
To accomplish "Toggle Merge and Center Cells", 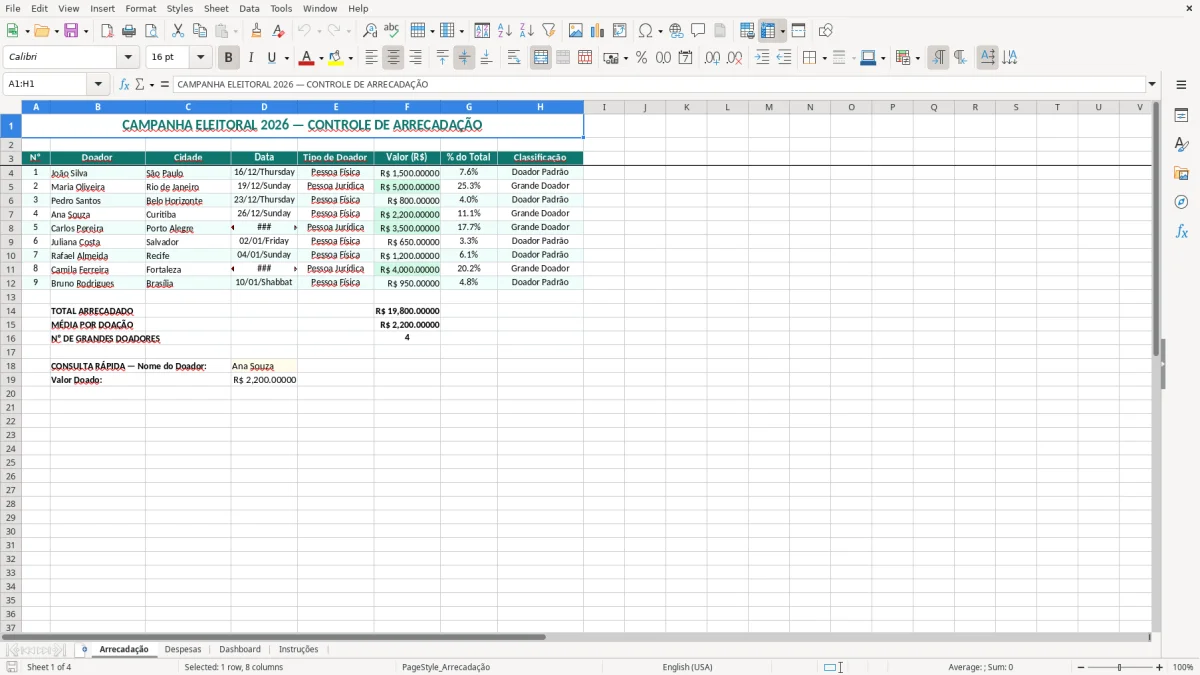I will [541, 58].
